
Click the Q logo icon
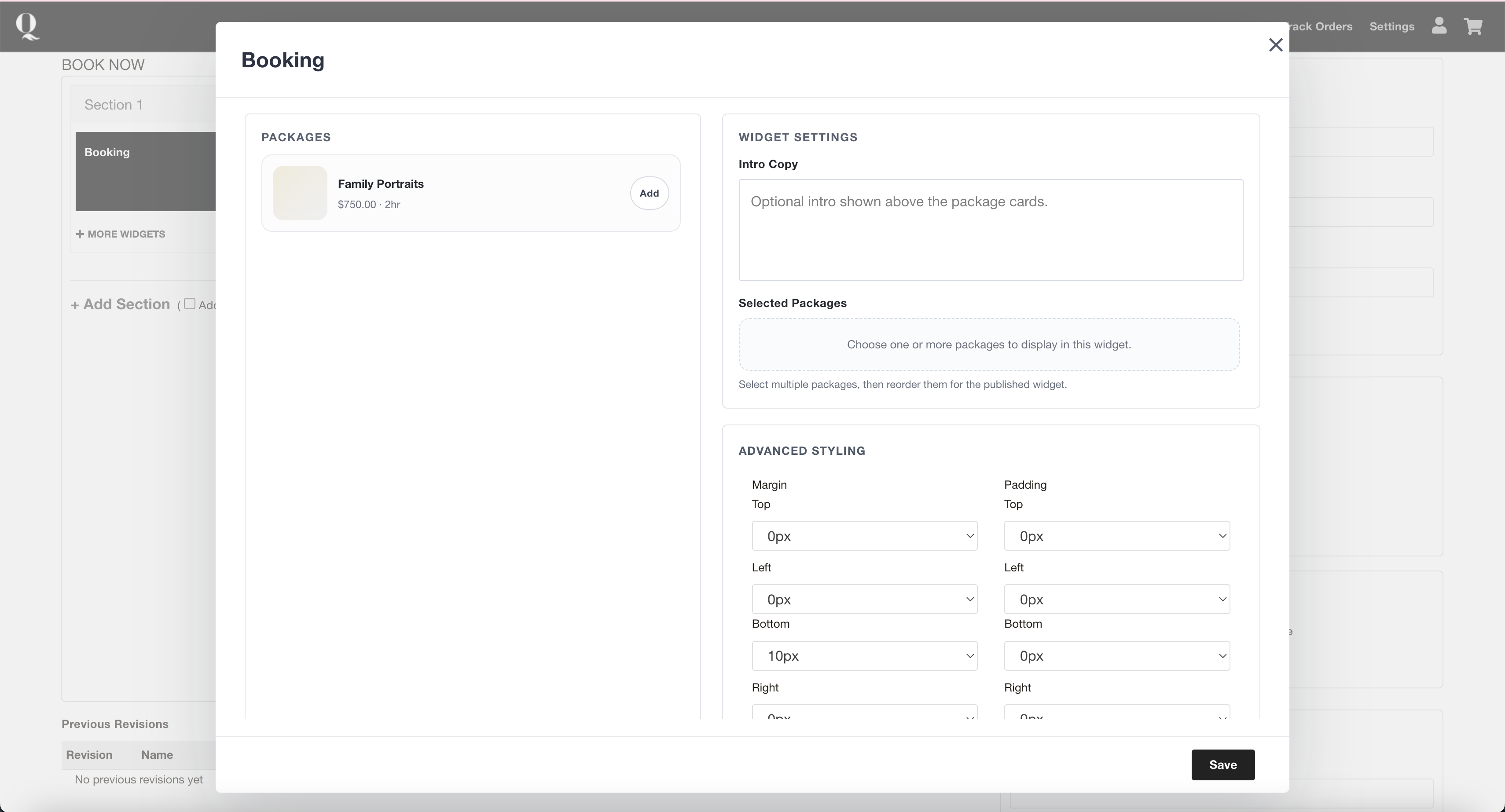[27, 27]
